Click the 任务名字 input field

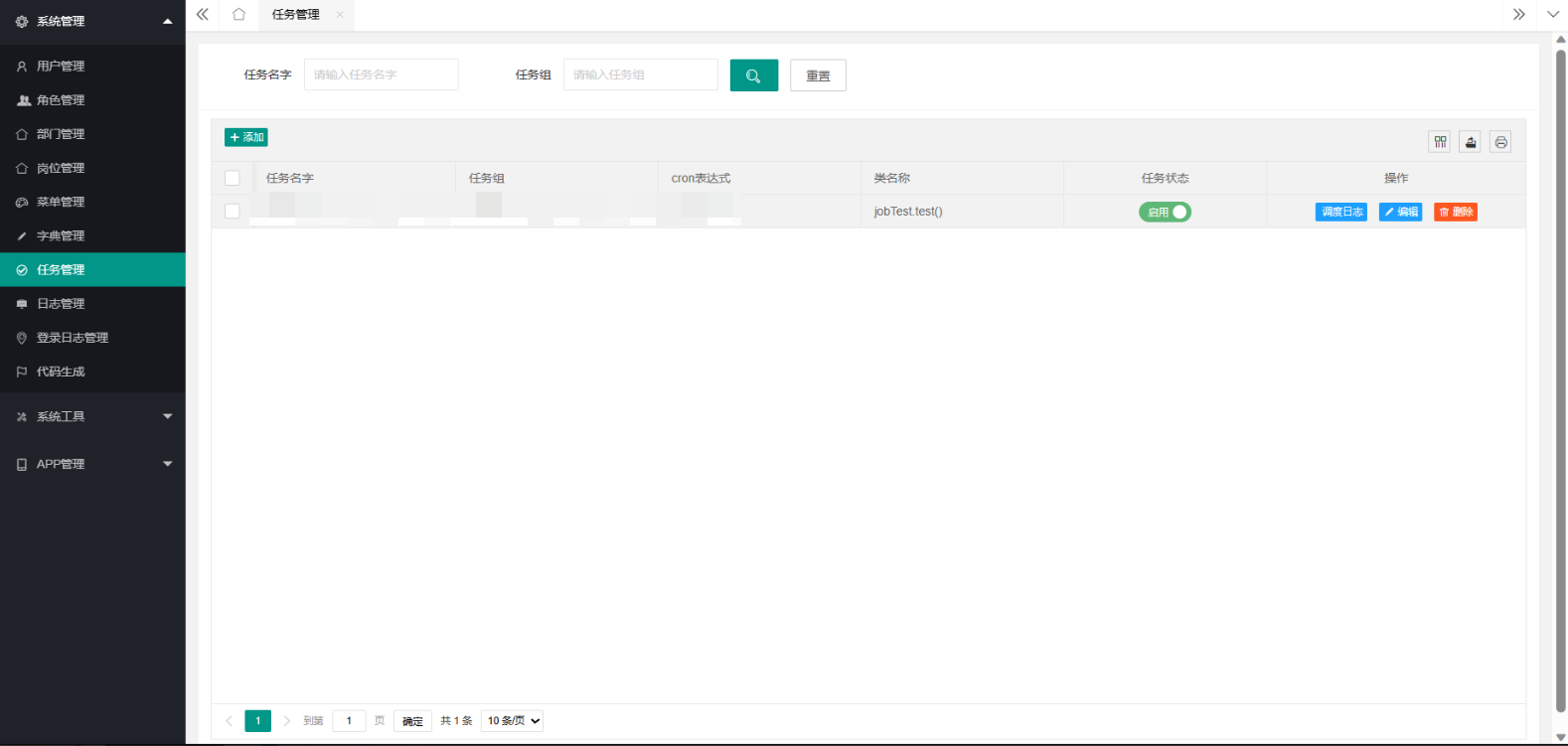(x=382, y=75)
